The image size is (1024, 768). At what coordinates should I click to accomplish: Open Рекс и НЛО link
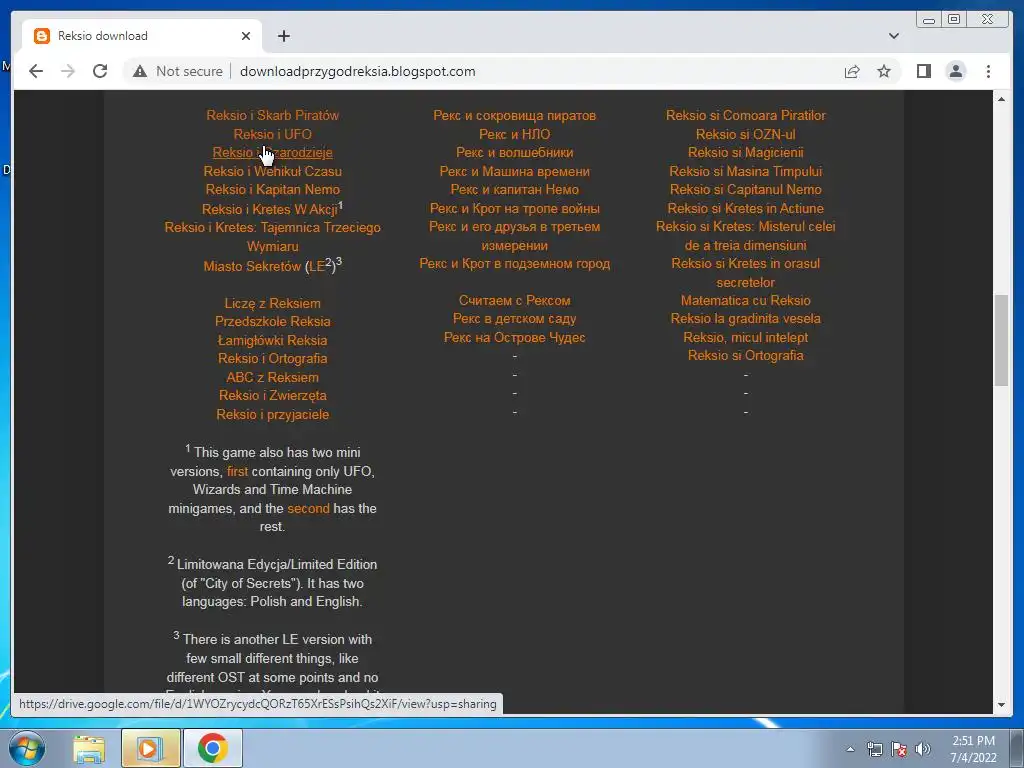[515, 134]
